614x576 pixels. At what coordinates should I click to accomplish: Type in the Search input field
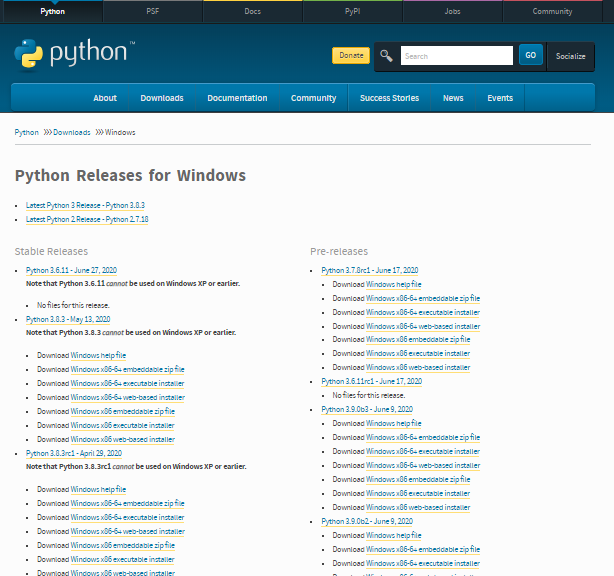pos(456,56)
